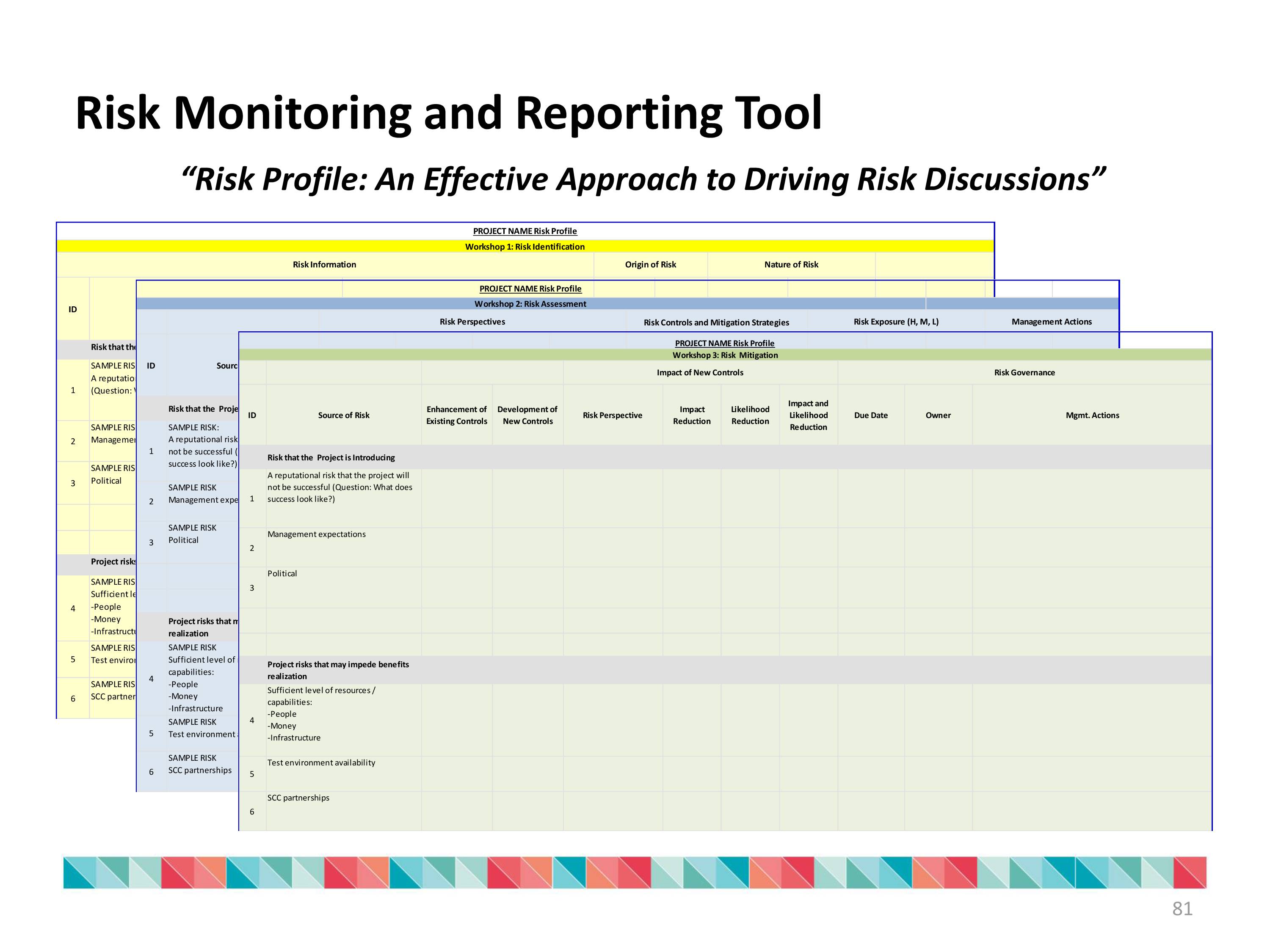Click the 'Risk Exposure (H, M, L)' header

pyautogui.click(x=896, y=322)
